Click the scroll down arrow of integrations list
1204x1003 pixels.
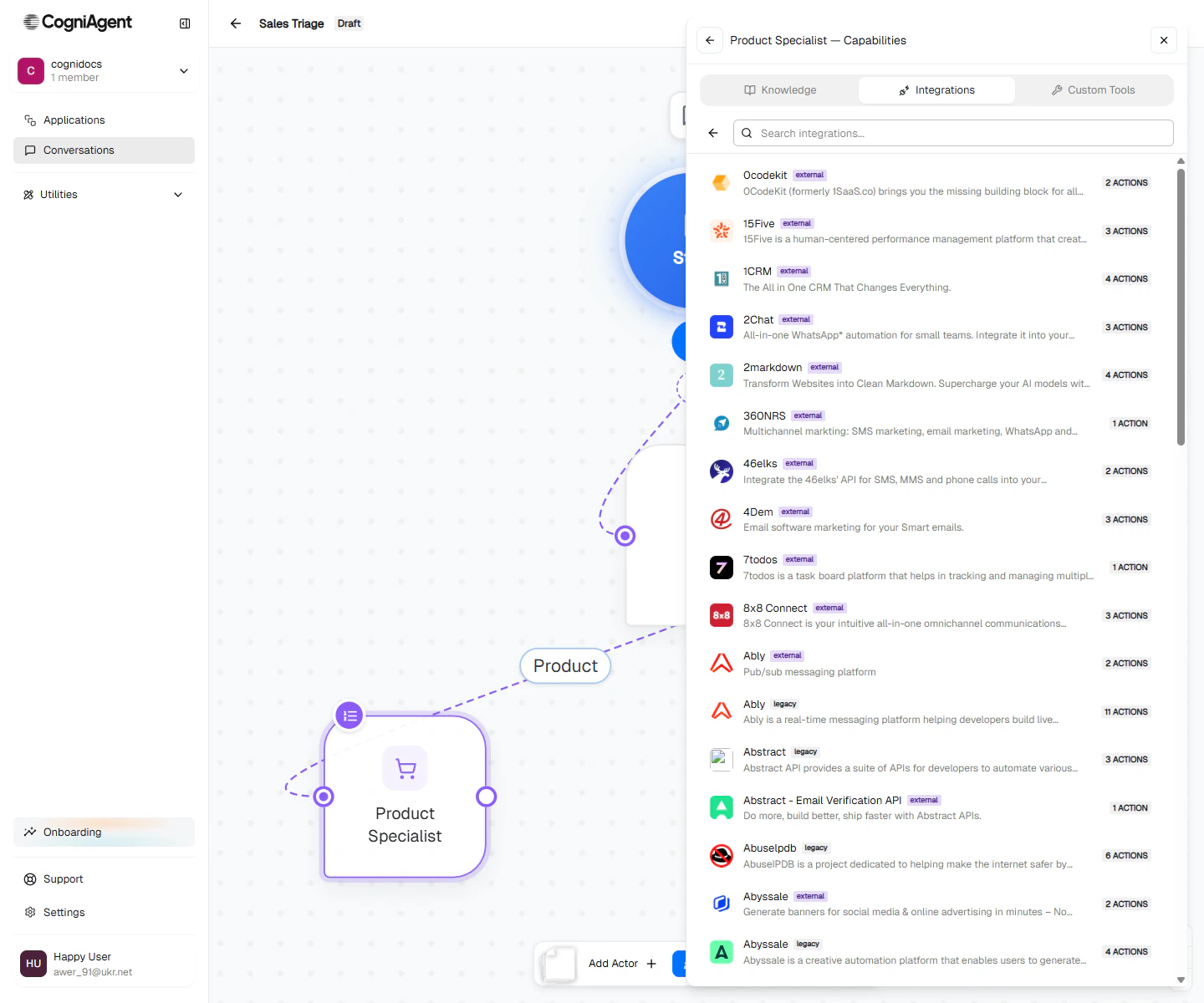1181,980
